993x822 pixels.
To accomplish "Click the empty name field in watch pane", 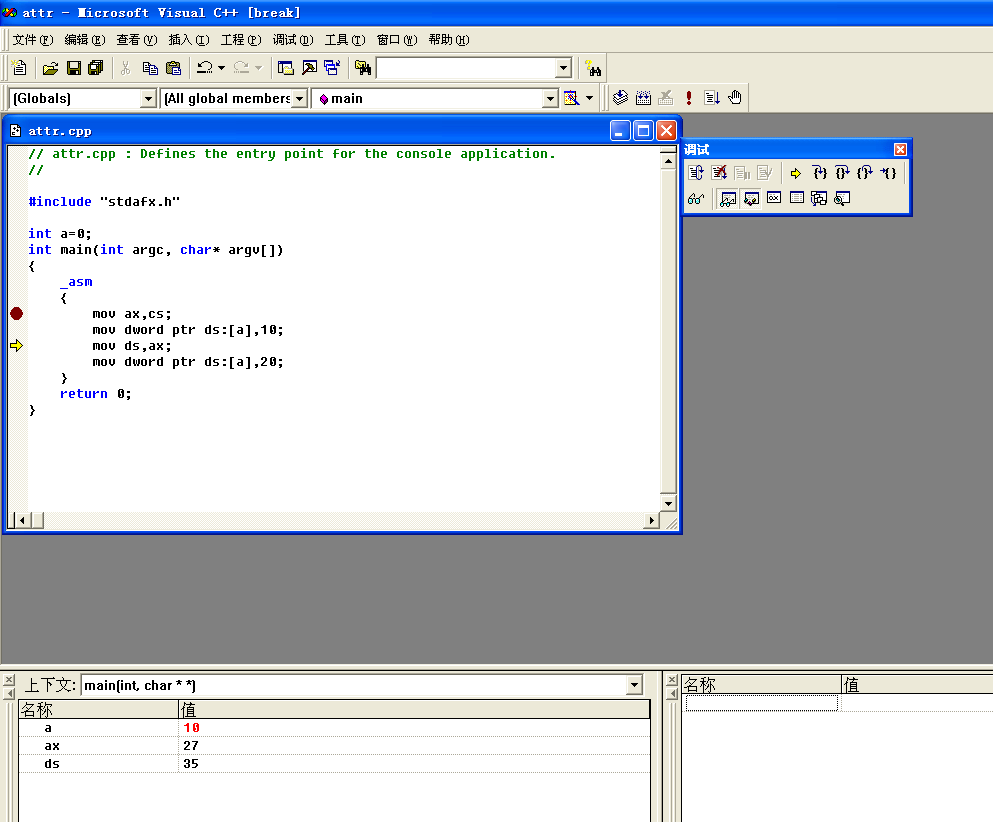I will click(761, 703).
